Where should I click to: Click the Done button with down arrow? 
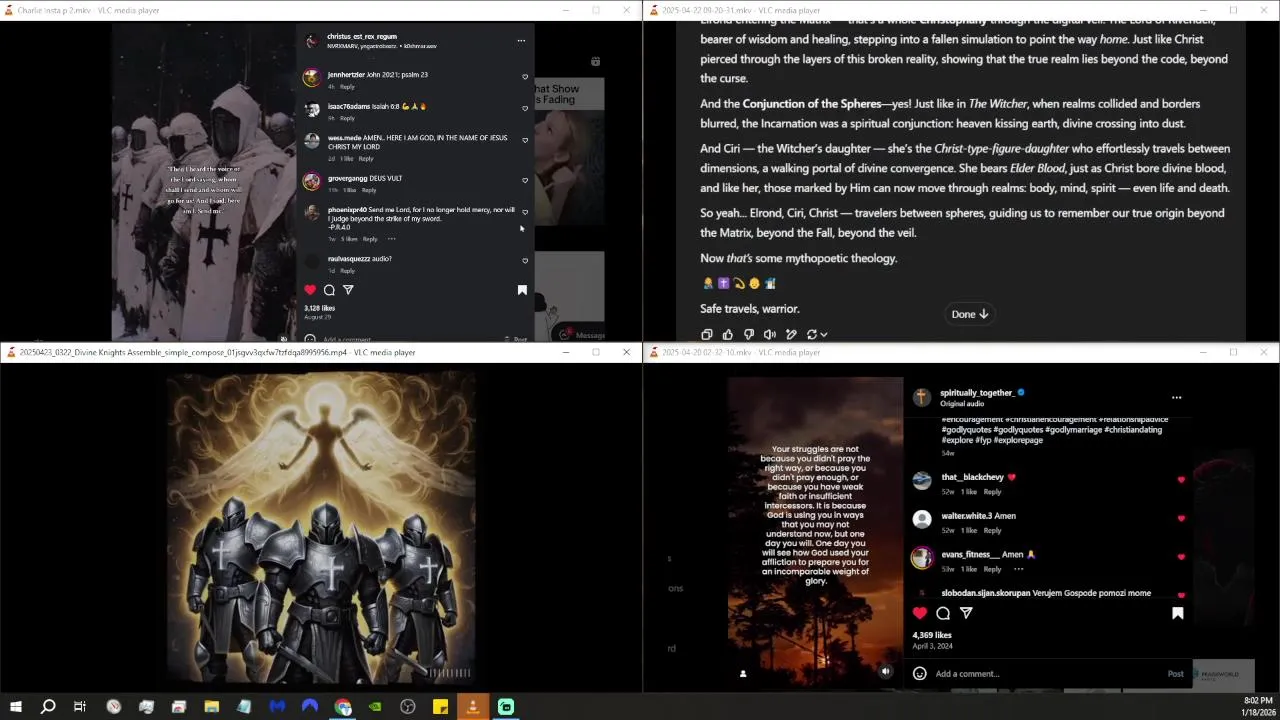tap(969, 314)
